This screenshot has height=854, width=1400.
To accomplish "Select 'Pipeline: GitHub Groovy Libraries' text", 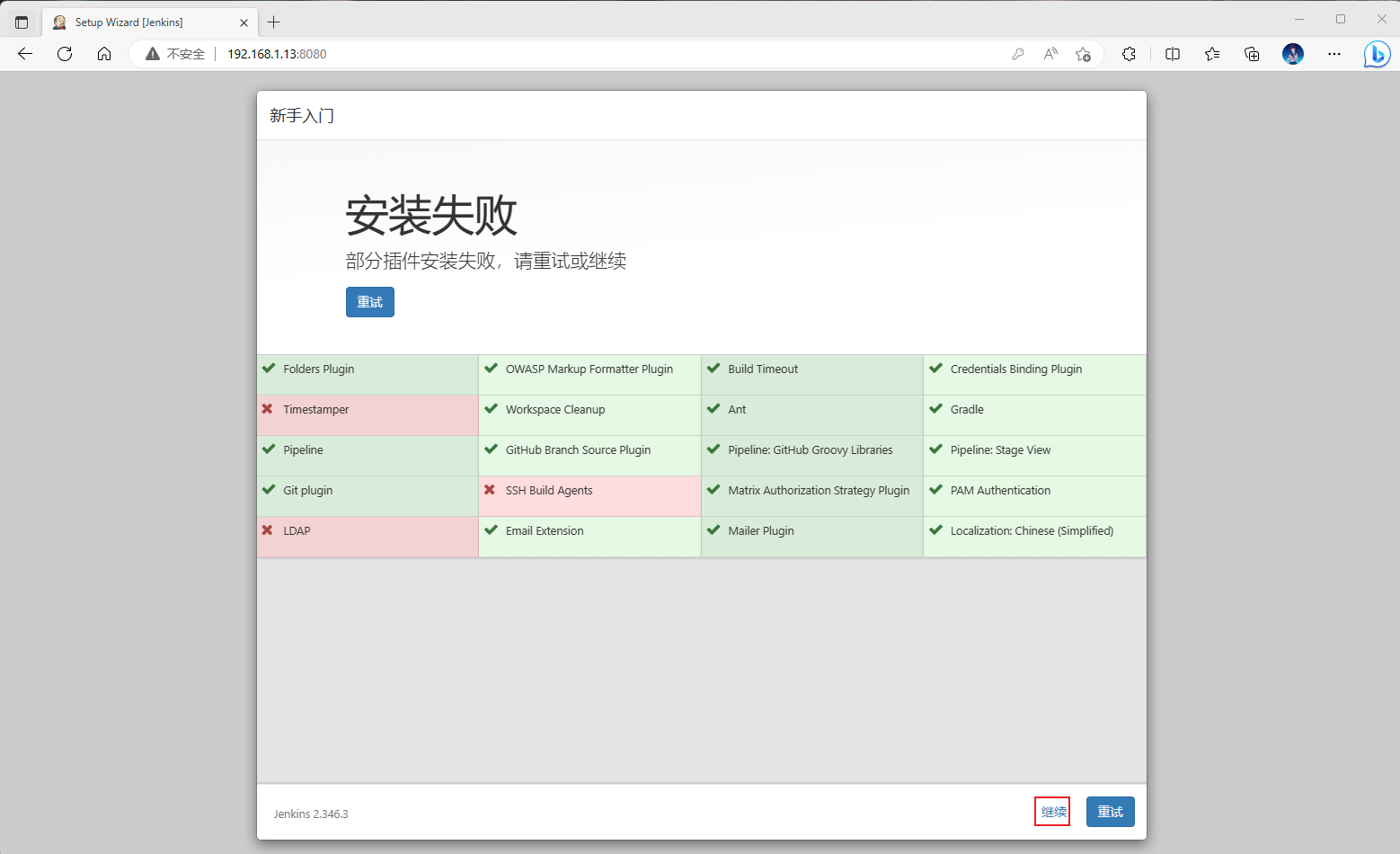I will pos(811,450).
